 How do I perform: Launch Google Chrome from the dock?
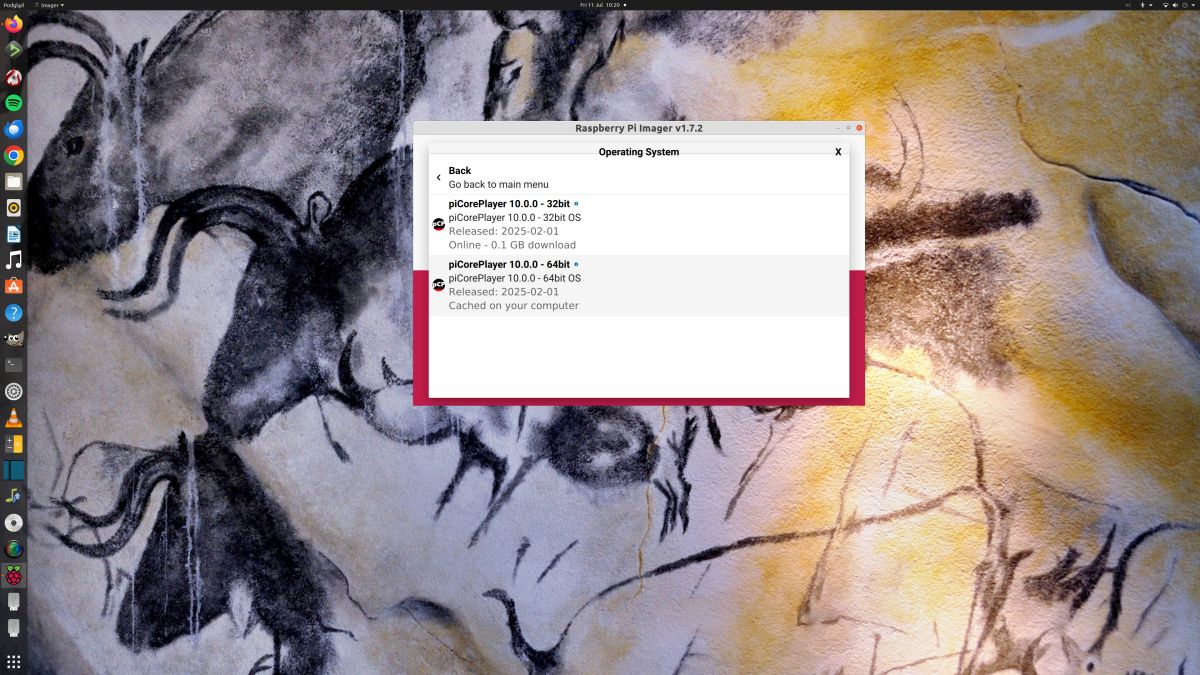pos(14,155)
